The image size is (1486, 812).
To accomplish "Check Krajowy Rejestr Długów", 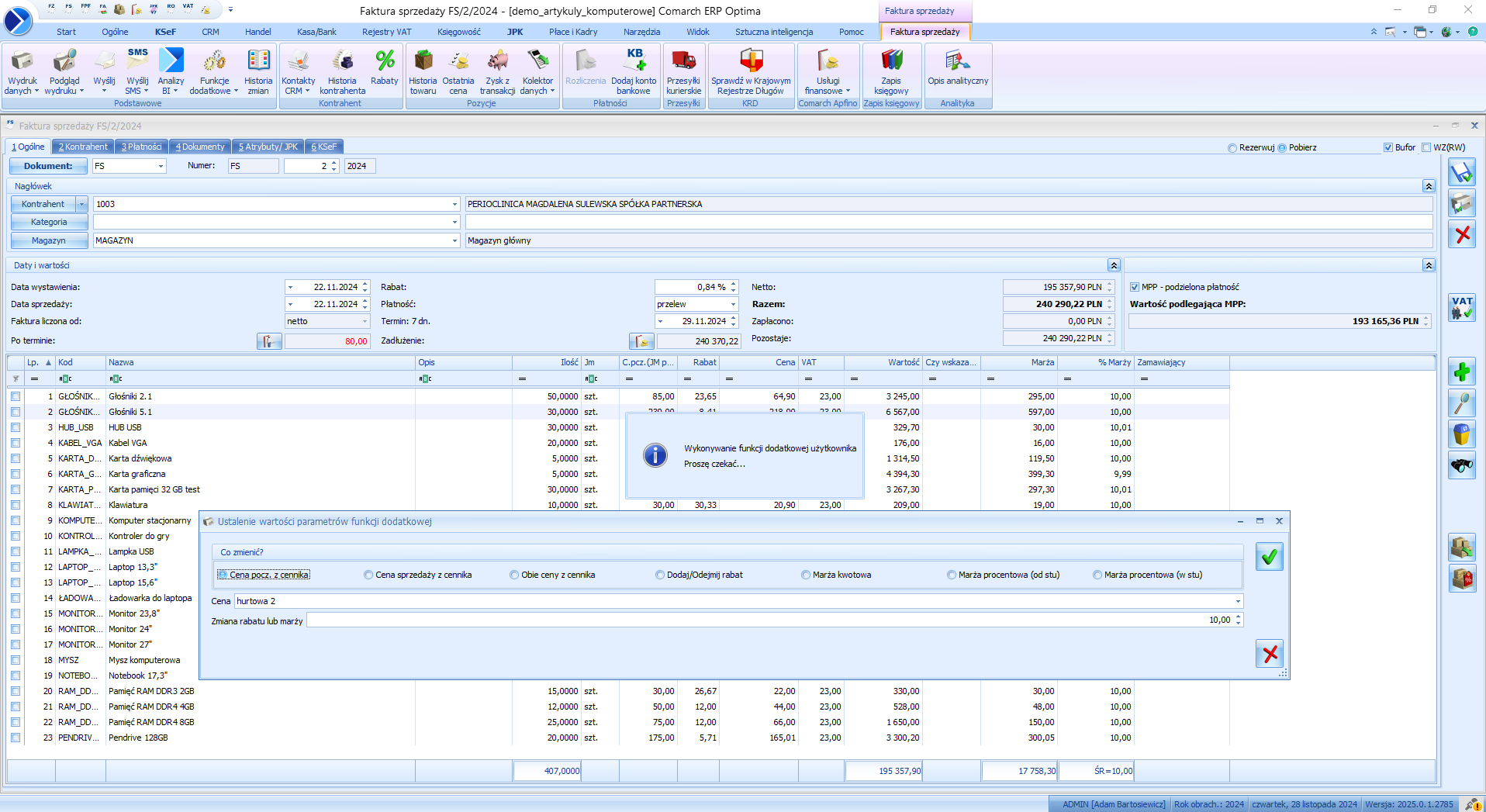I will [751, 71].
